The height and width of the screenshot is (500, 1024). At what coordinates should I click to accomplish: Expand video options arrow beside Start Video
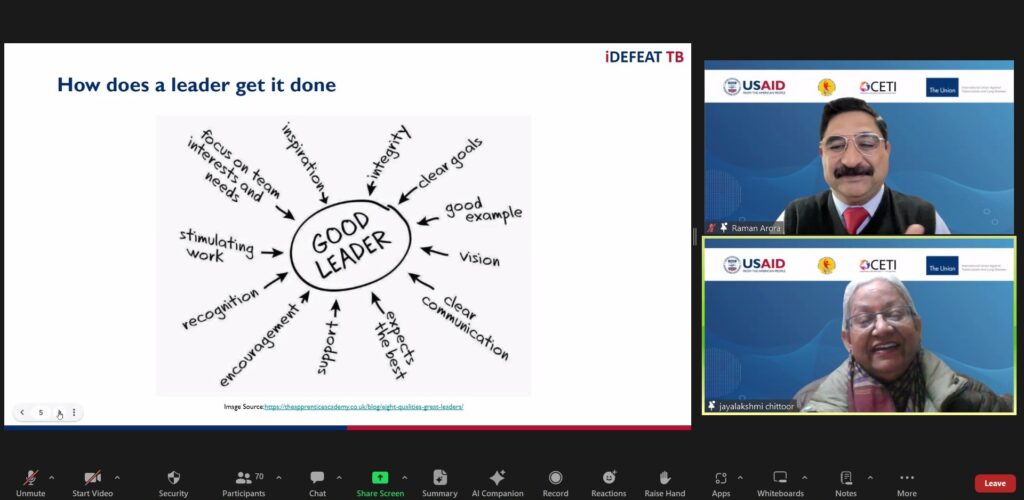pos(117,477)
